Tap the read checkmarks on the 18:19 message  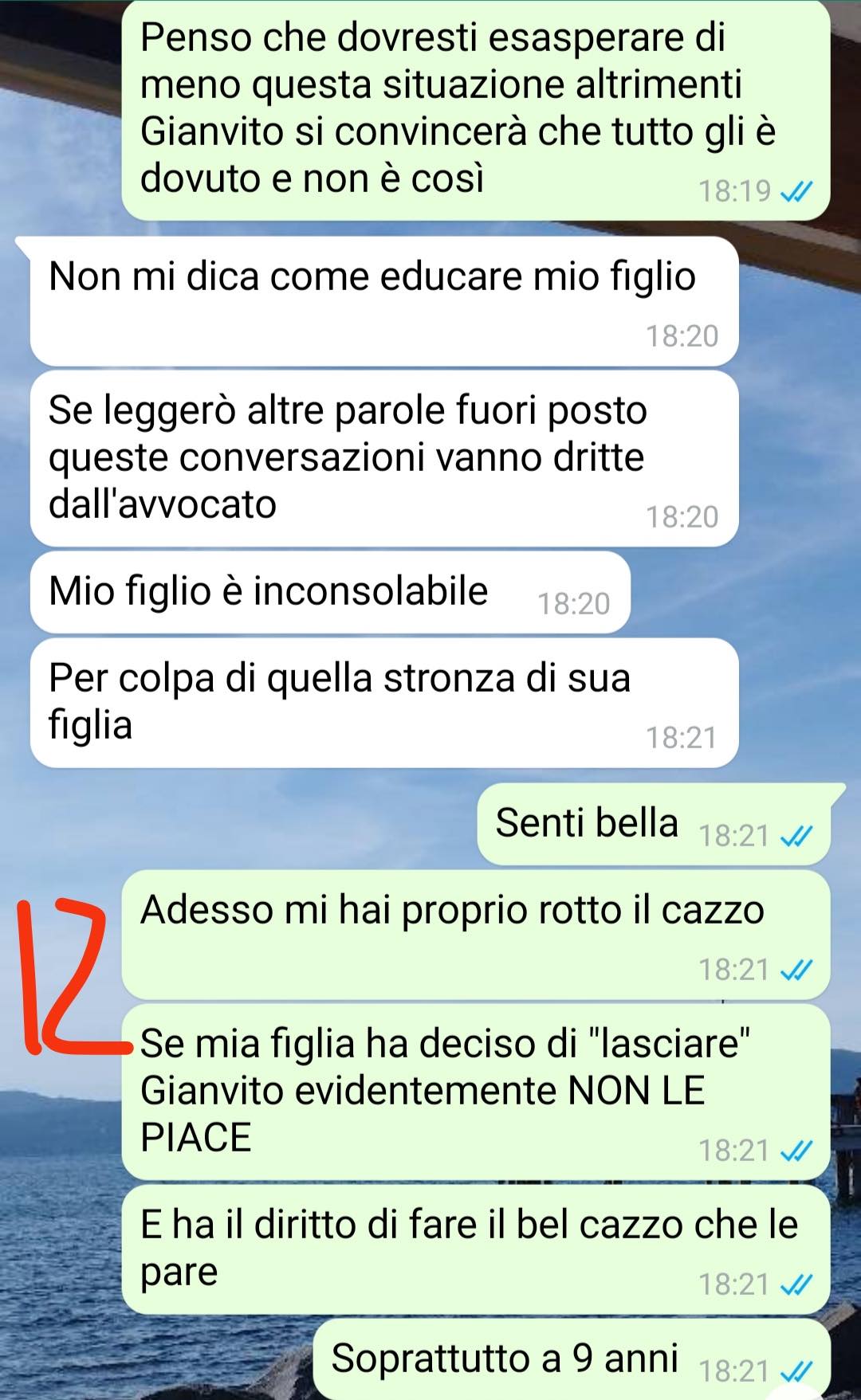[796, 192]
